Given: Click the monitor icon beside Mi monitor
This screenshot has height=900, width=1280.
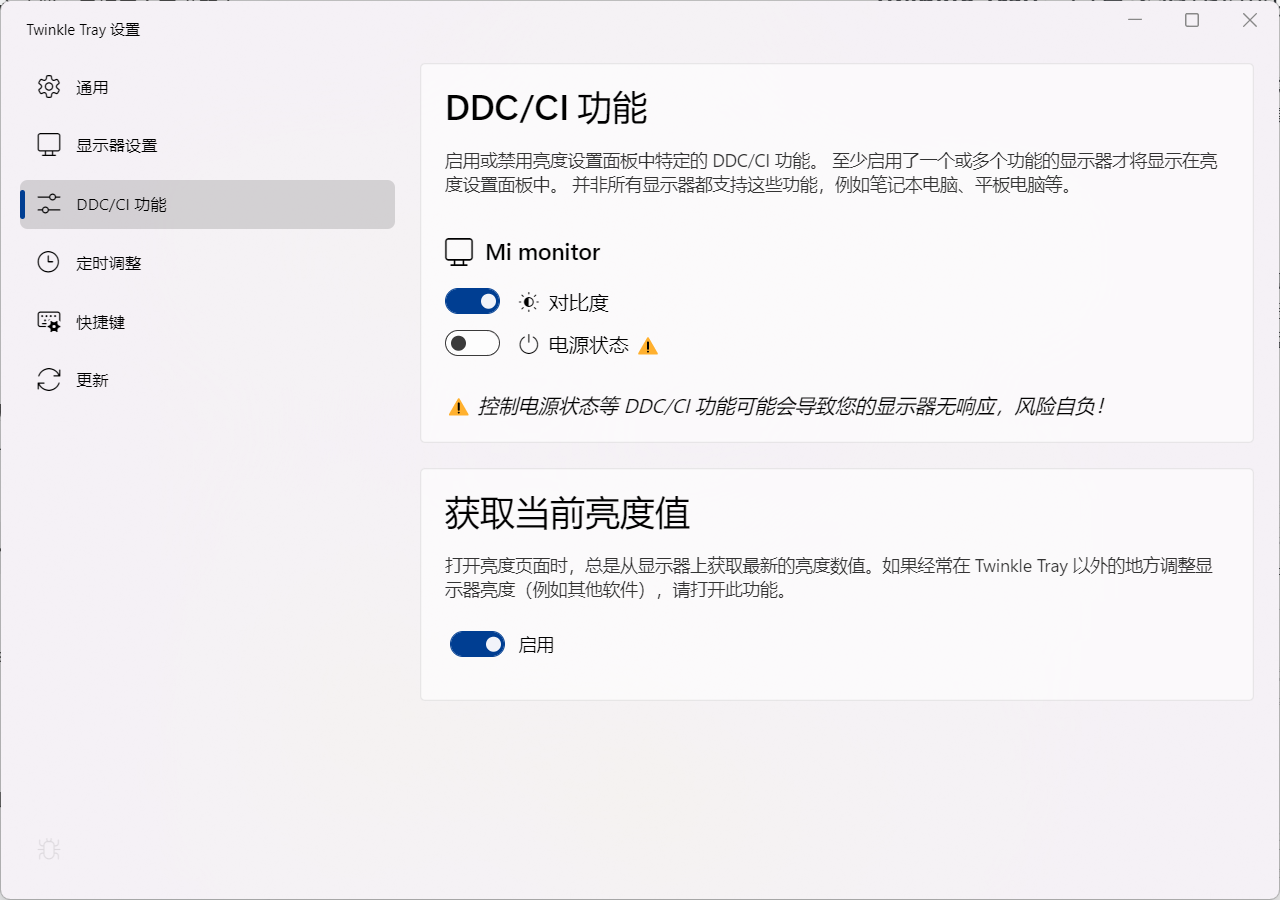Looking at the screenshot, I should pos(459,251).
